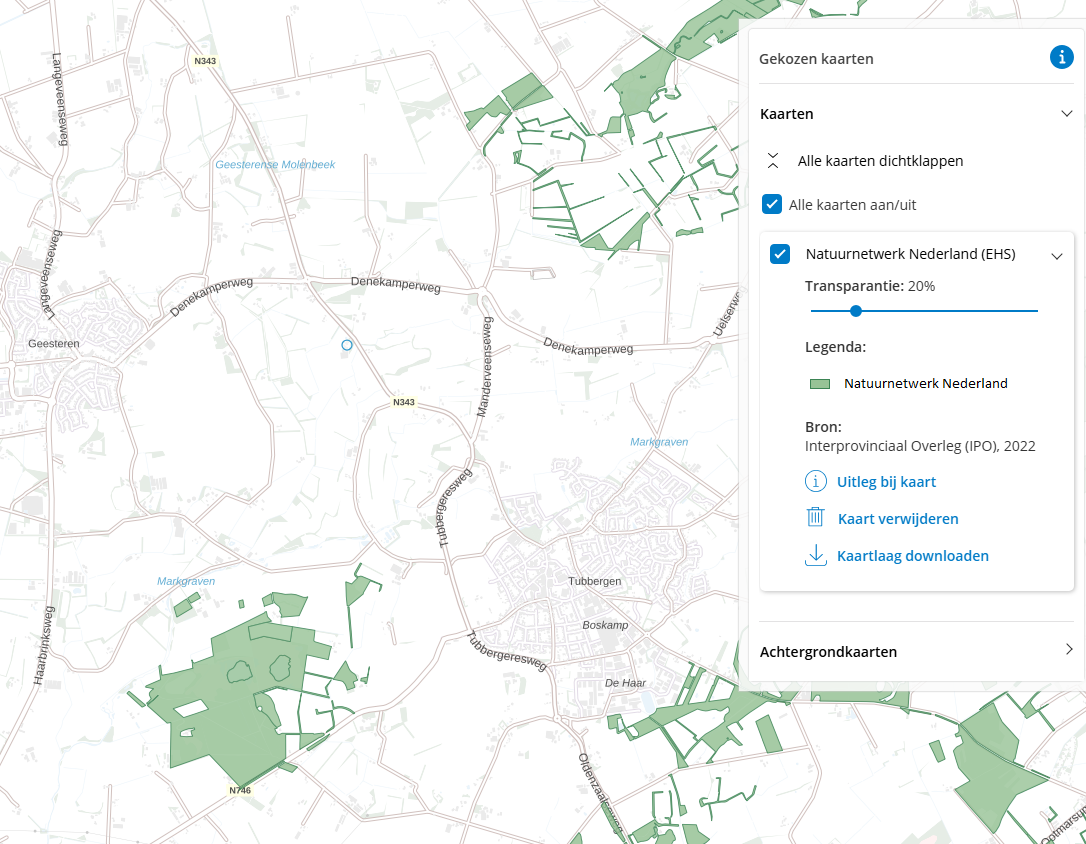Click the upper N343 road shield near Langeveenseweg
The width and height of the screenshot is (1086, 844).
(x=205, y=61)
